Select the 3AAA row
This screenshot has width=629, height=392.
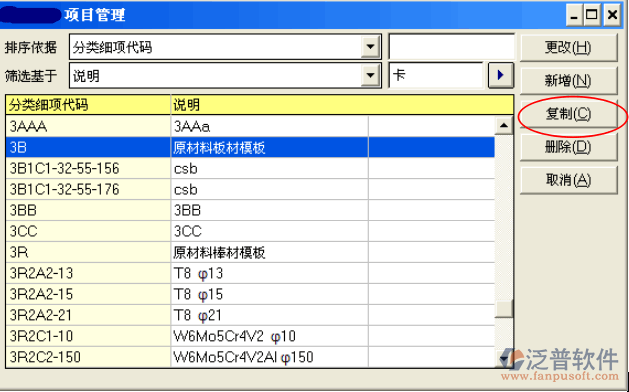pyautogui.click(x=250, y=126)
